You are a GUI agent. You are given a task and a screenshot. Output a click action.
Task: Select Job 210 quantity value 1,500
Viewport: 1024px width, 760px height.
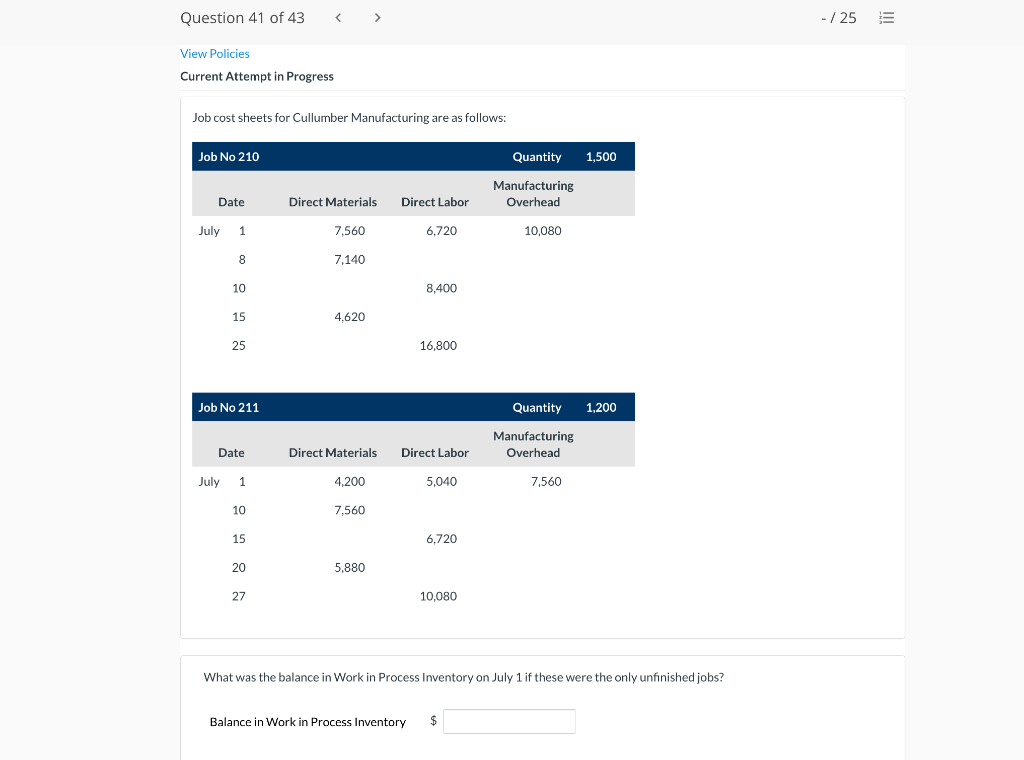(x=601, y=157)
